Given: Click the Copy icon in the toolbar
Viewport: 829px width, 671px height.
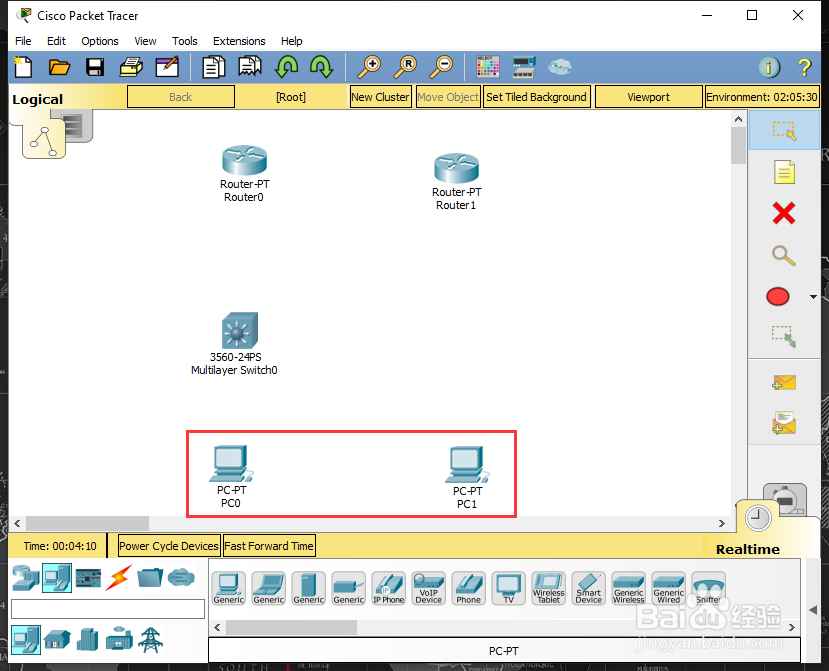Looking at the screenshot, I should pyautogui.click(x=214, y=67).
